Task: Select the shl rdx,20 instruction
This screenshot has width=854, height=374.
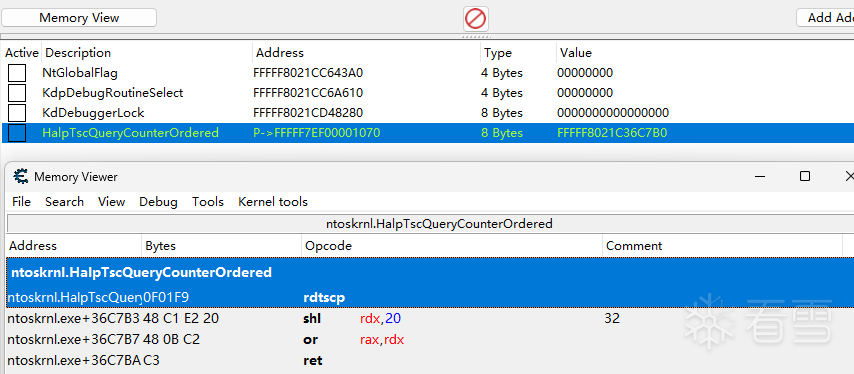Action: [430, 318]
